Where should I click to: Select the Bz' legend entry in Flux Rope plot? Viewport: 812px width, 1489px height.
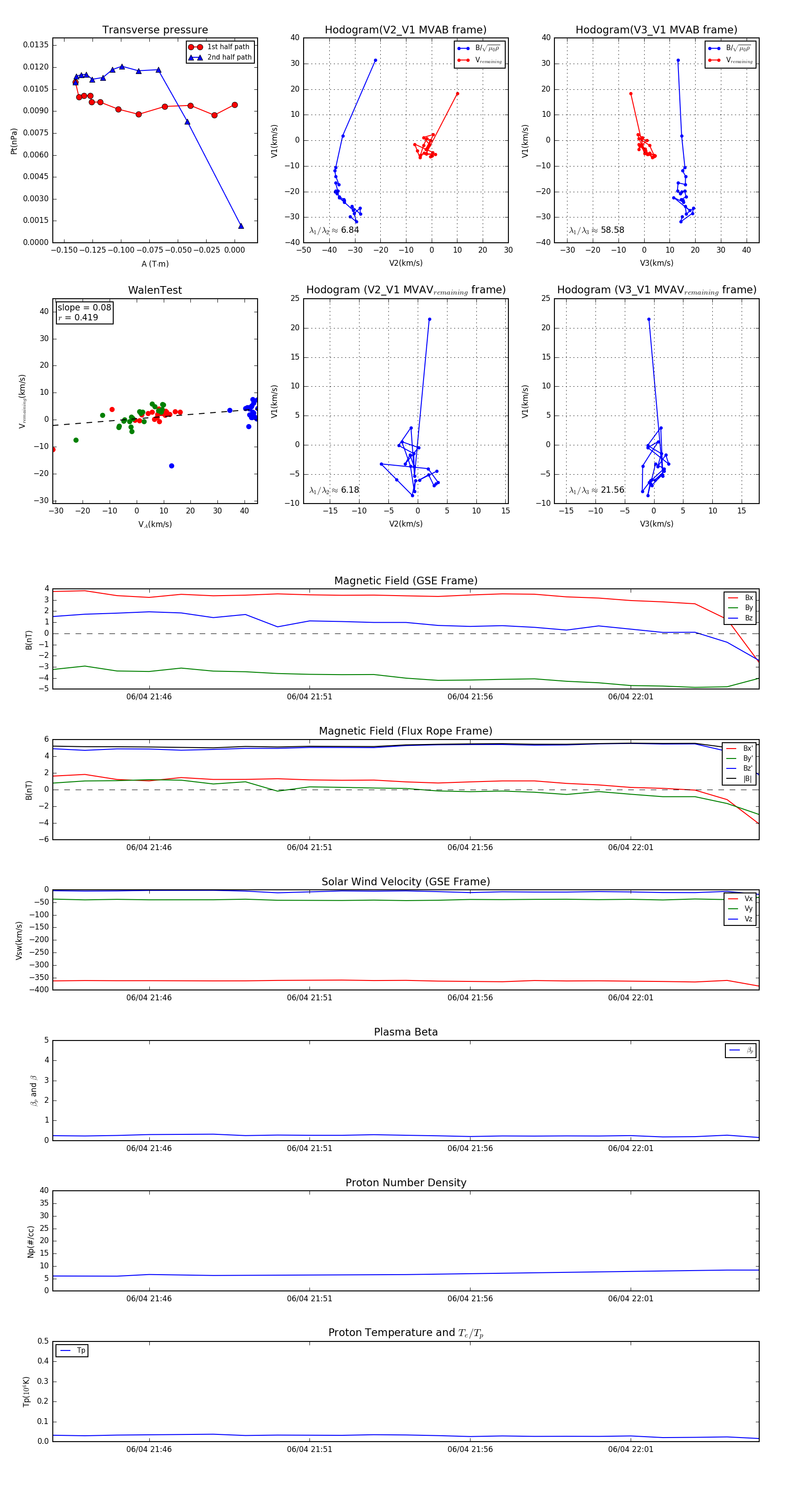pos(740,768)
